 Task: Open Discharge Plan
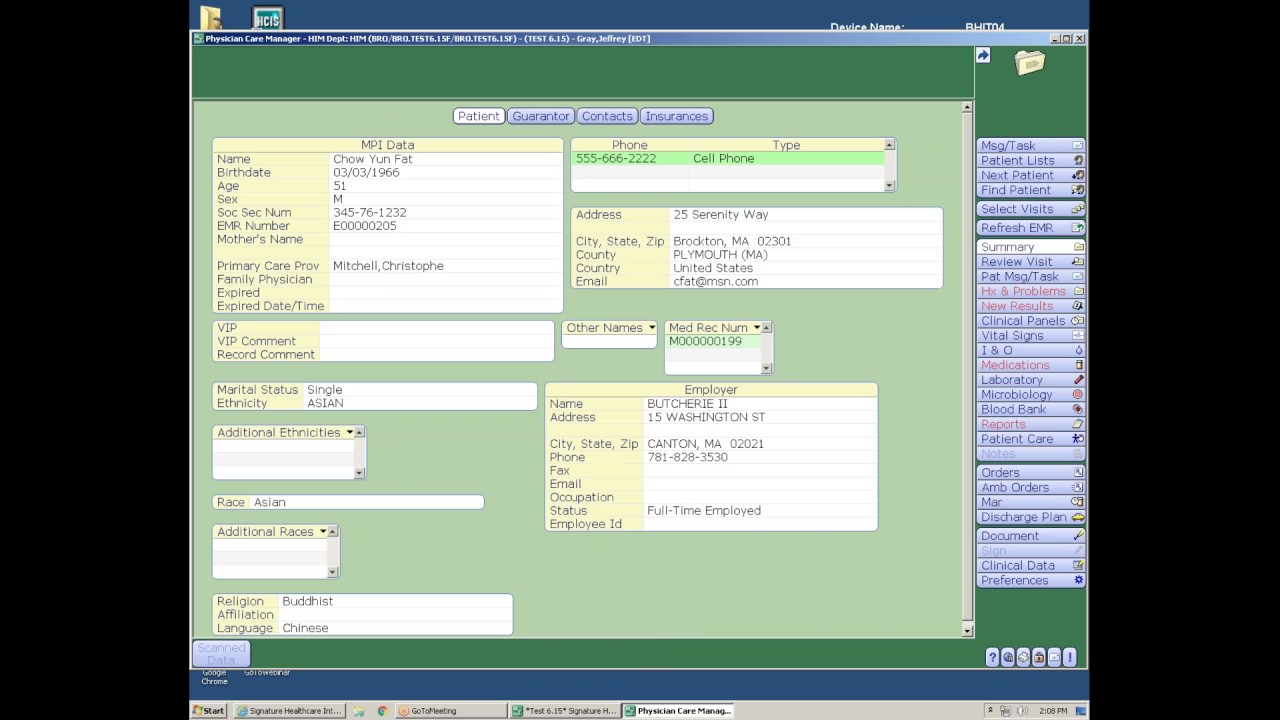click(1031, 517)
